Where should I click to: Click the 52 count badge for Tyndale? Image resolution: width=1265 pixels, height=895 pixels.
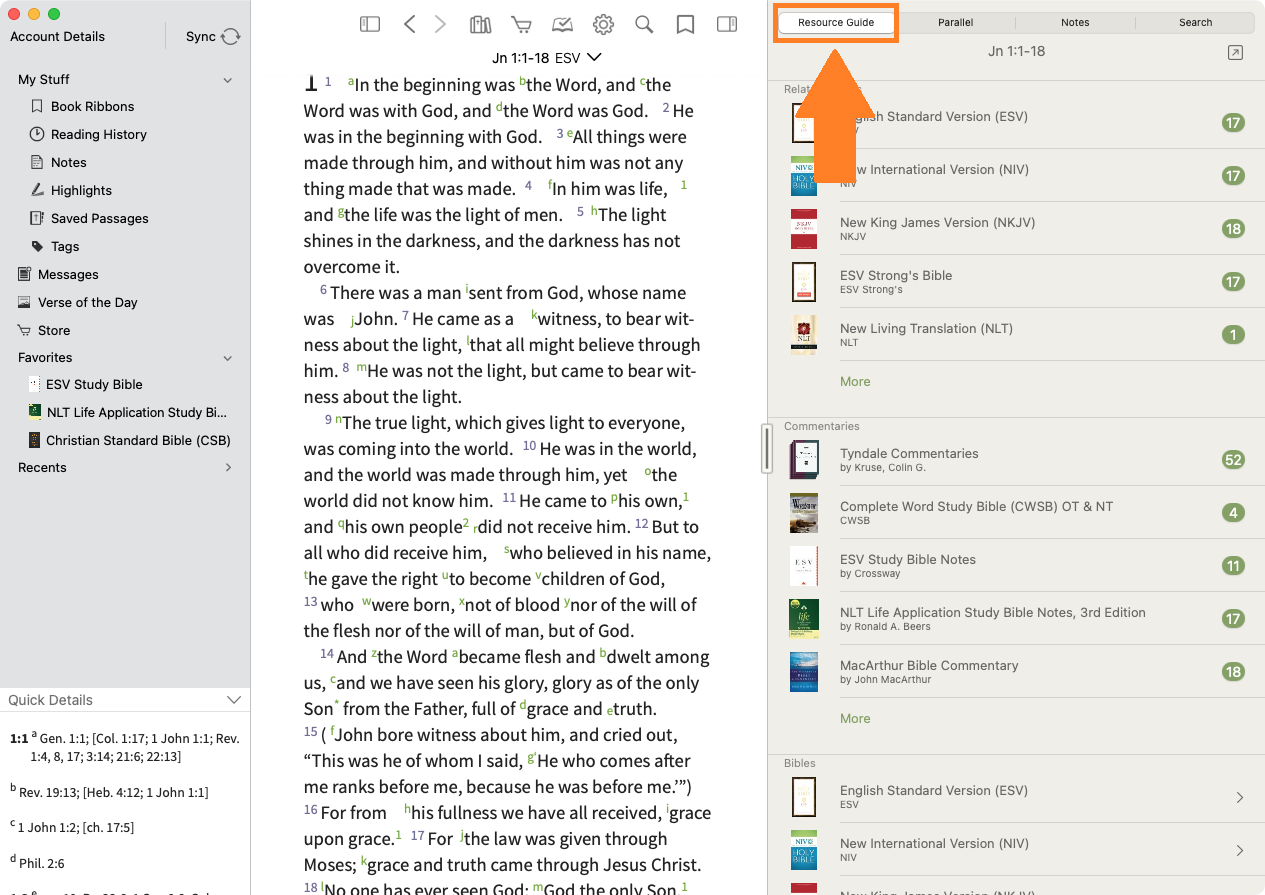(1233, 460)
